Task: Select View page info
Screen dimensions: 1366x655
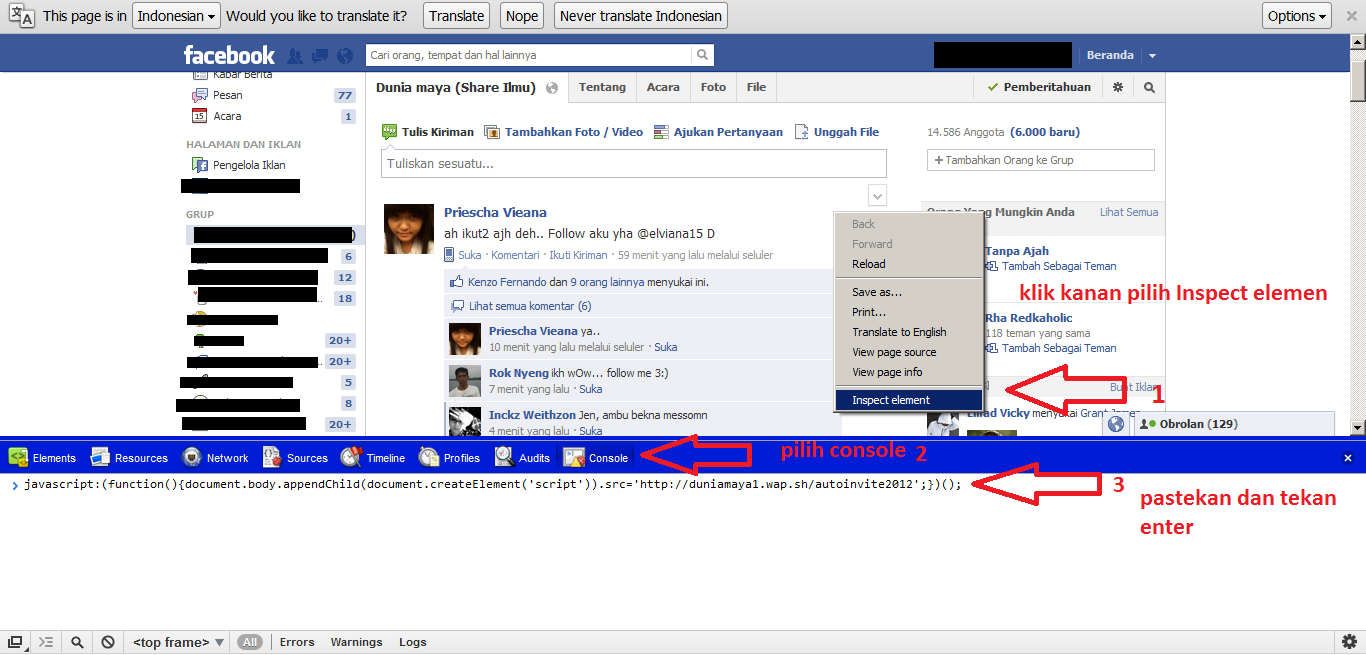Action: (909, 372)
